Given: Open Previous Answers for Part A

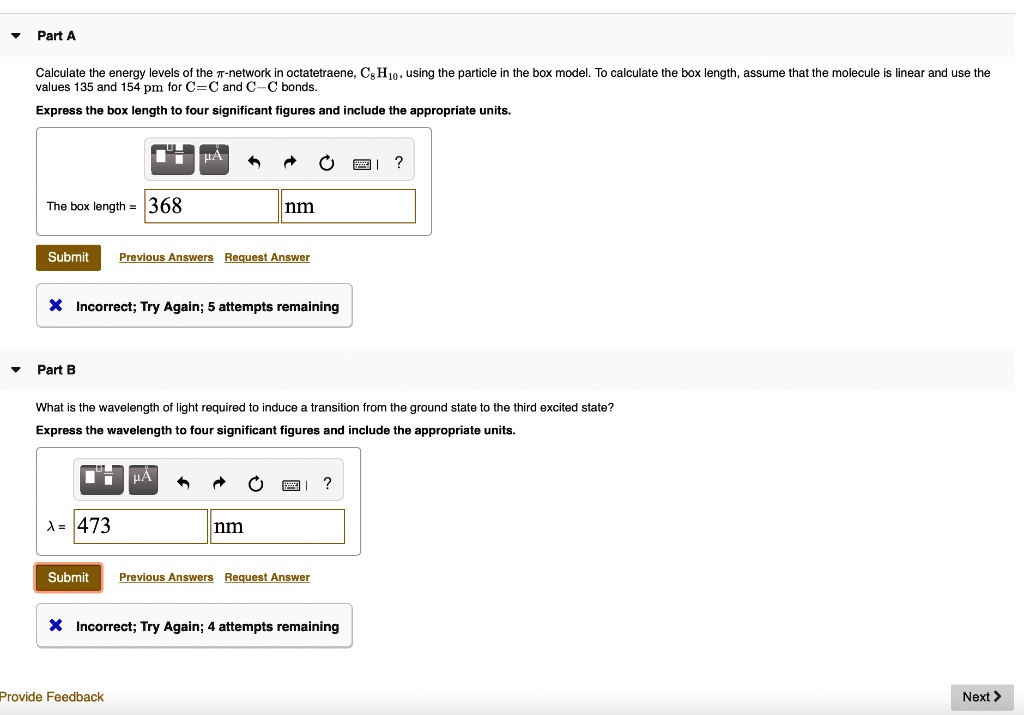Looking at the screenshot, I should click(x=166, y=257).
